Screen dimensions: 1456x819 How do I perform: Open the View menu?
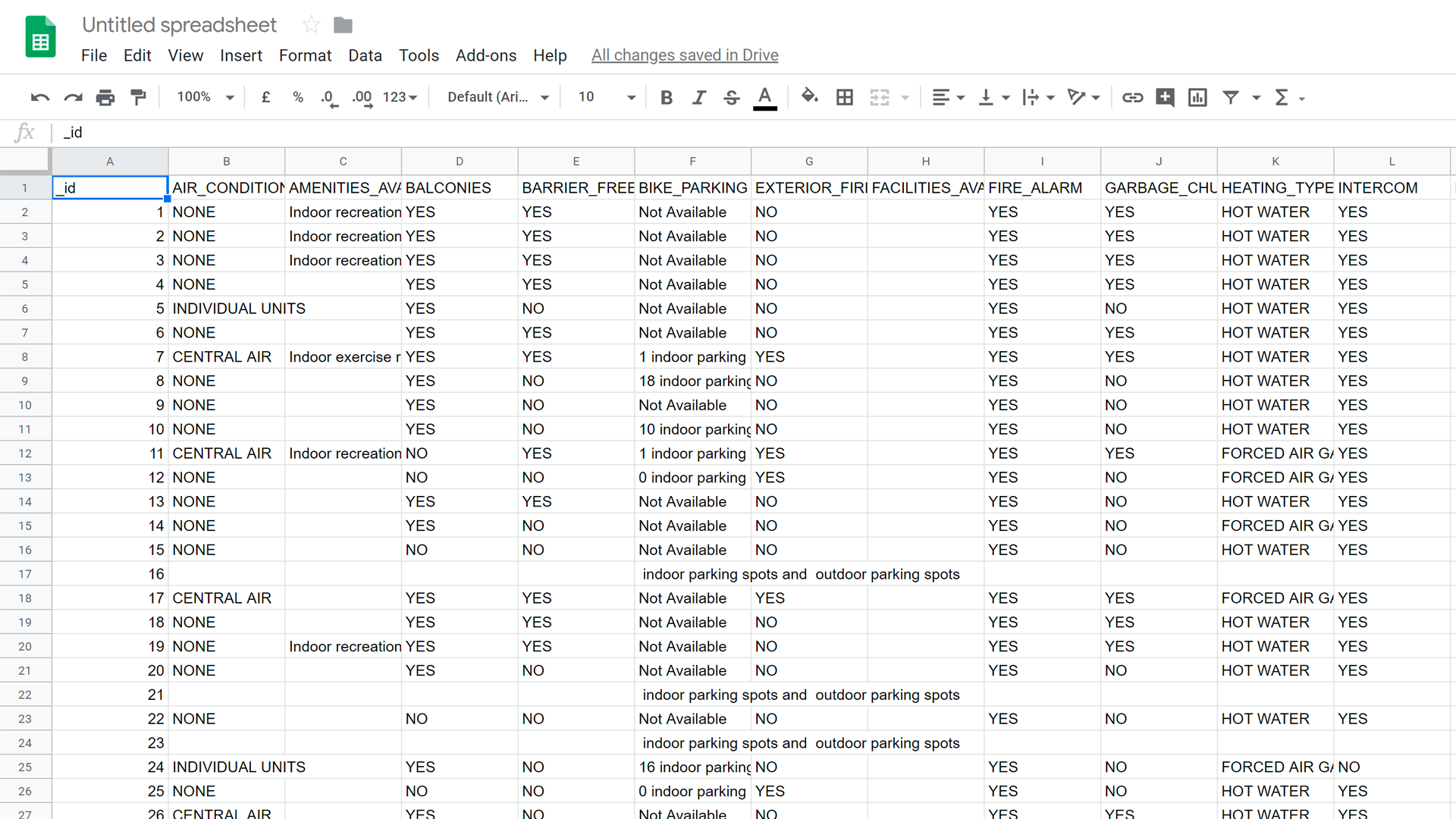186,55
